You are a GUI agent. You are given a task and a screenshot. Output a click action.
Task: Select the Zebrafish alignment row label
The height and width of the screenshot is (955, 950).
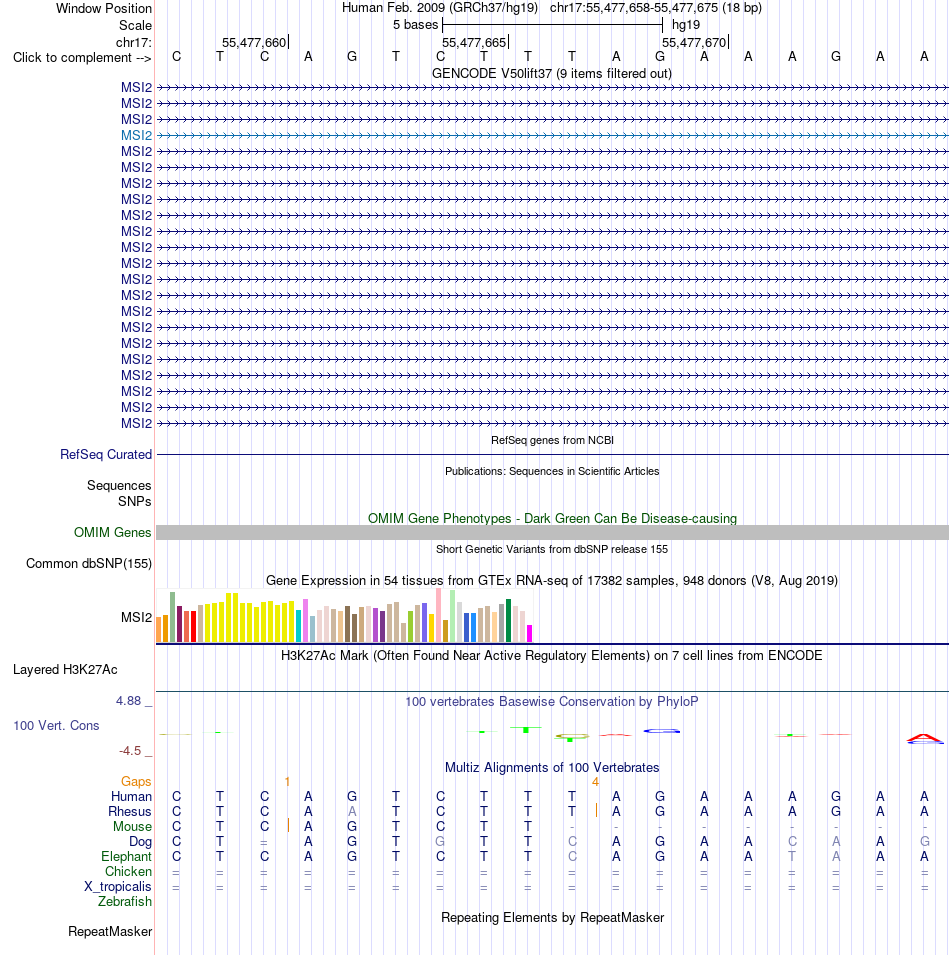pyautogui.click(x=125, y=901)
